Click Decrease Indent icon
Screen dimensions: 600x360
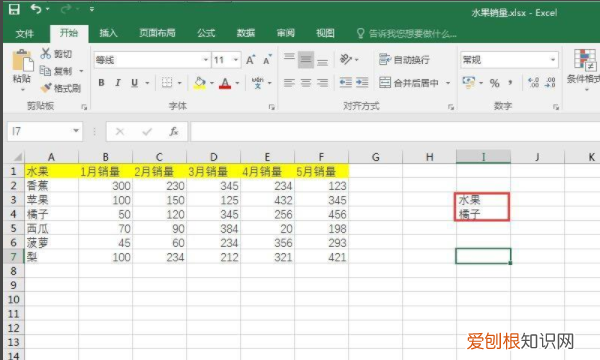(346, 83)
